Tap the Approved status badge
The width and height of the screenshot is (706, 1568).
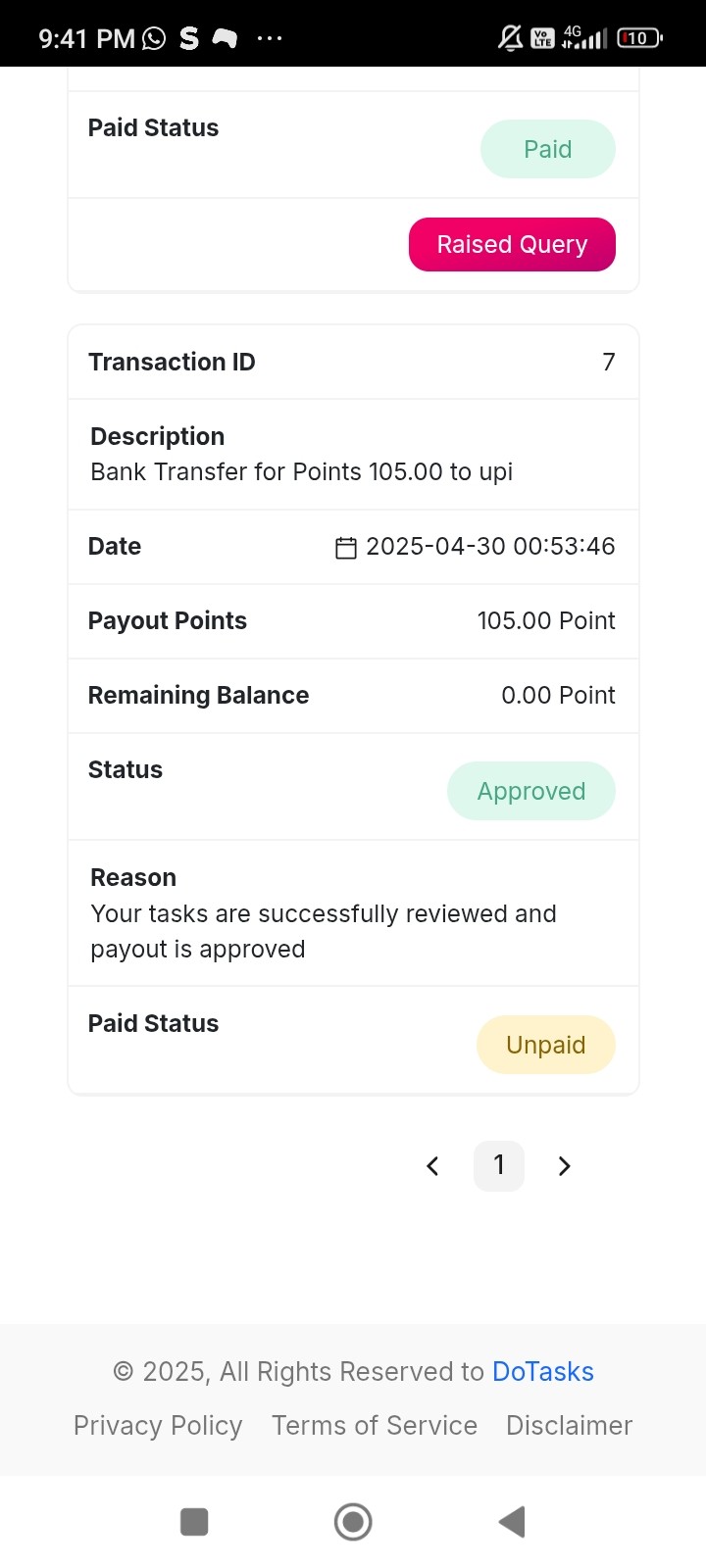(x=531, y=791)
